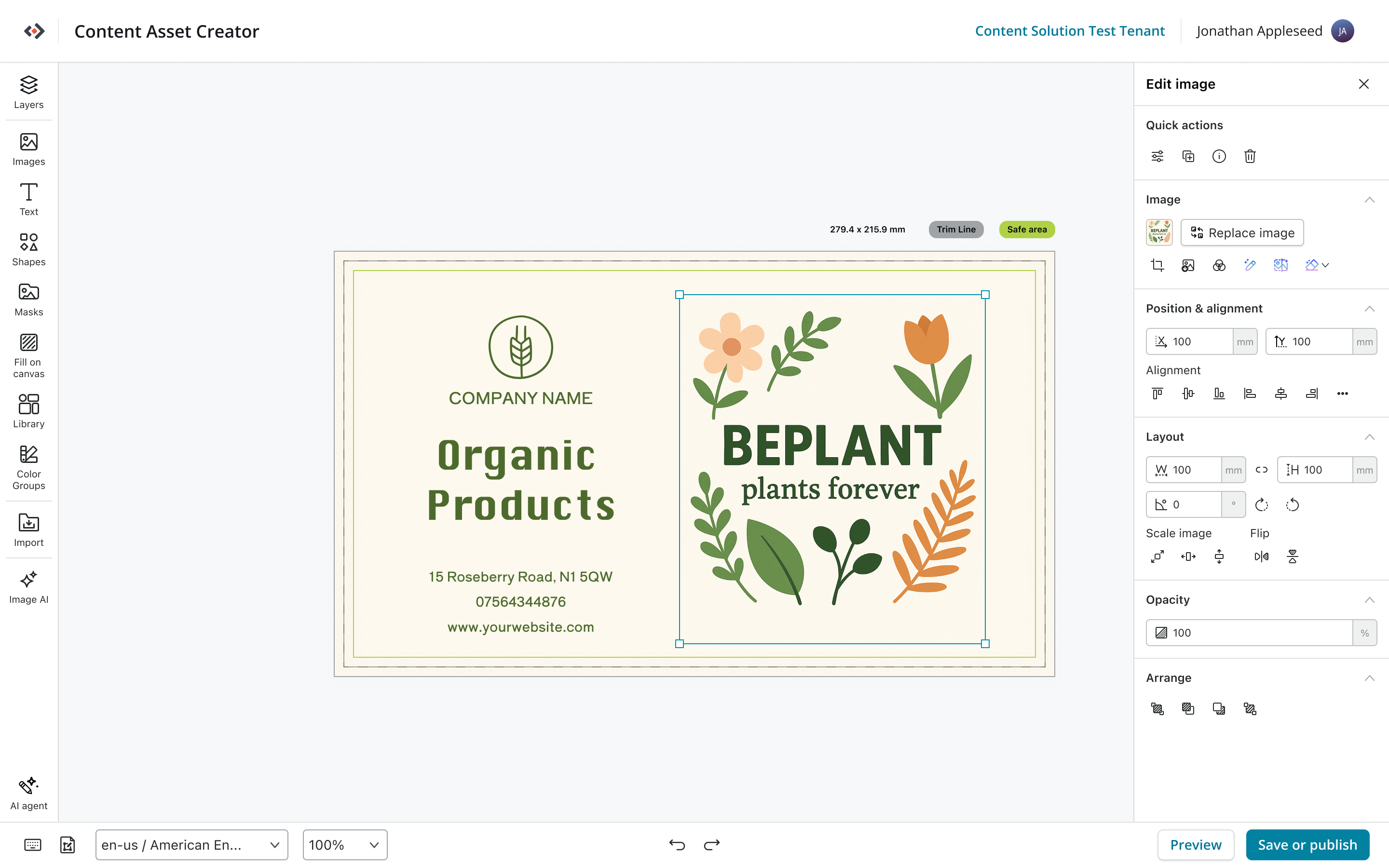
Task: Collapse the Position & alignment section
Action: pos(1370,309)
